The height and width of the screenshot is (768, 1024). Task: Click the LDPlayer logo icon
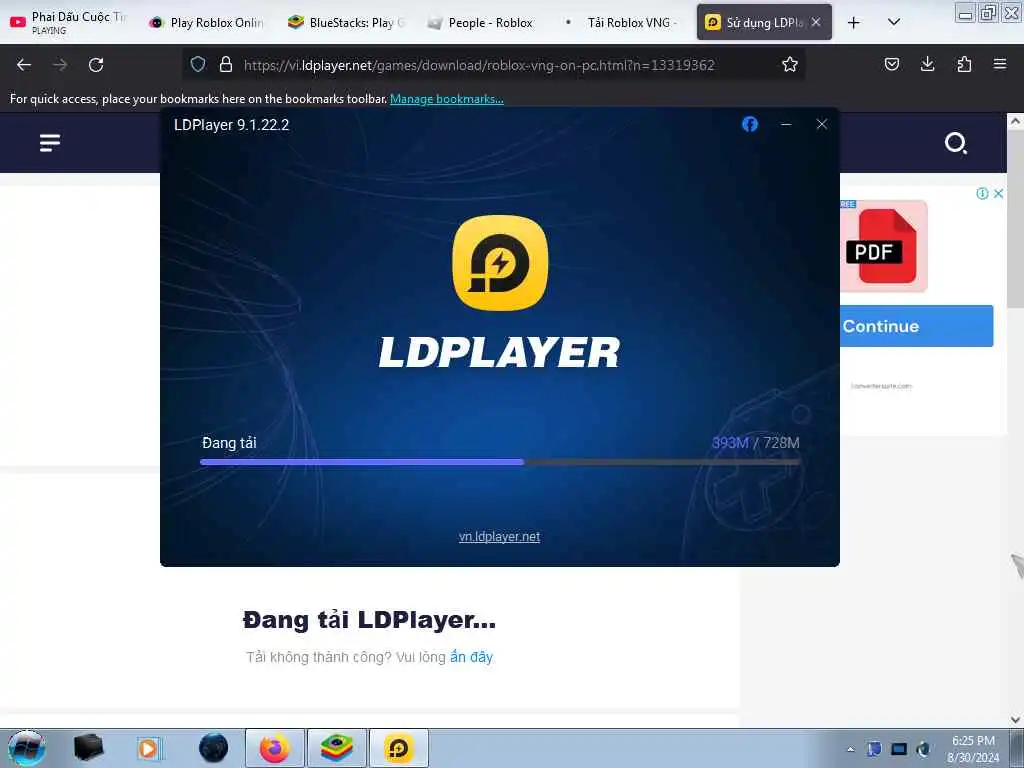click(x=500, y=263)
